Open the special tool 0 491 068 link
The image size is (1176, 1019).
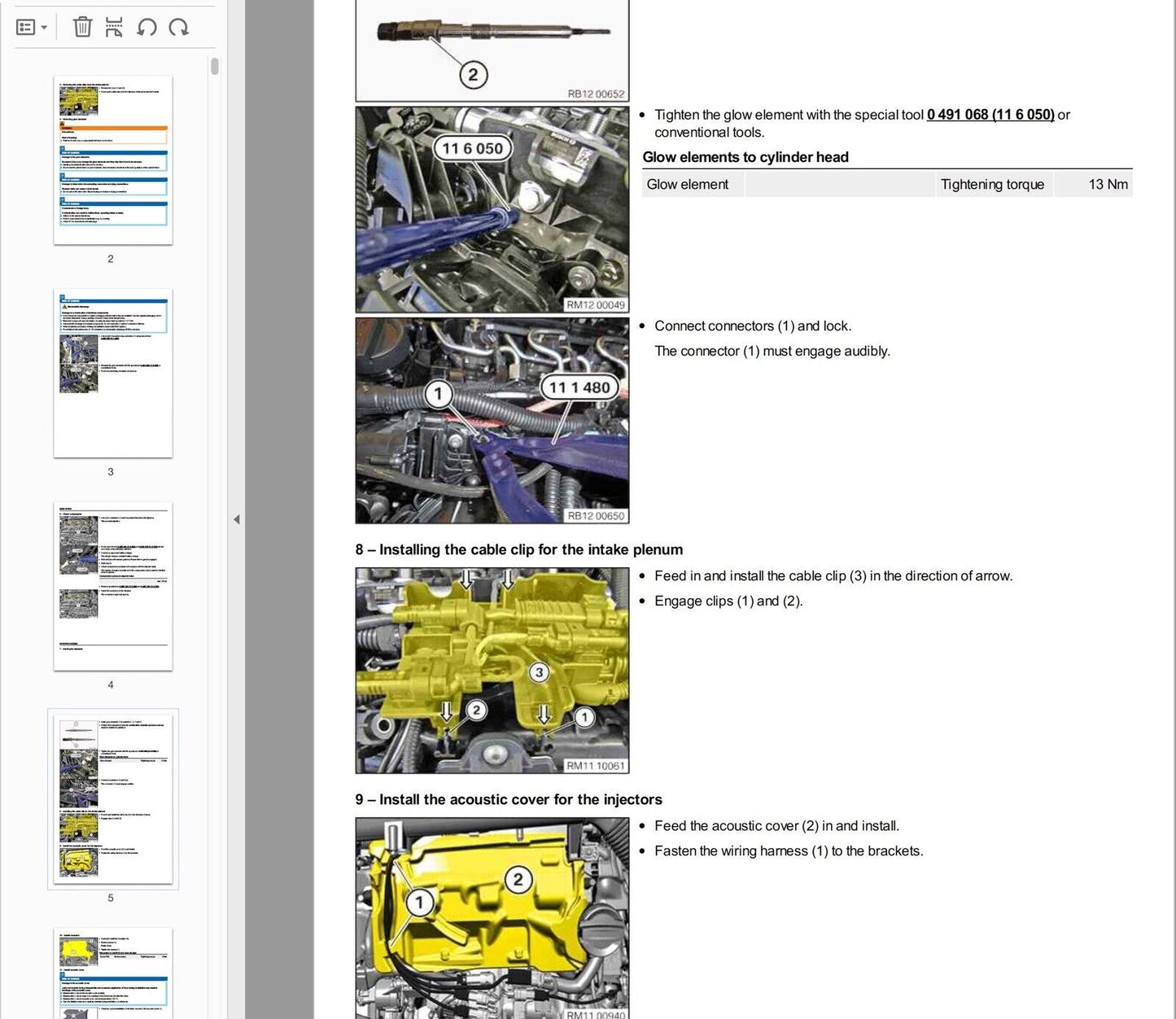tap(990, 115)
